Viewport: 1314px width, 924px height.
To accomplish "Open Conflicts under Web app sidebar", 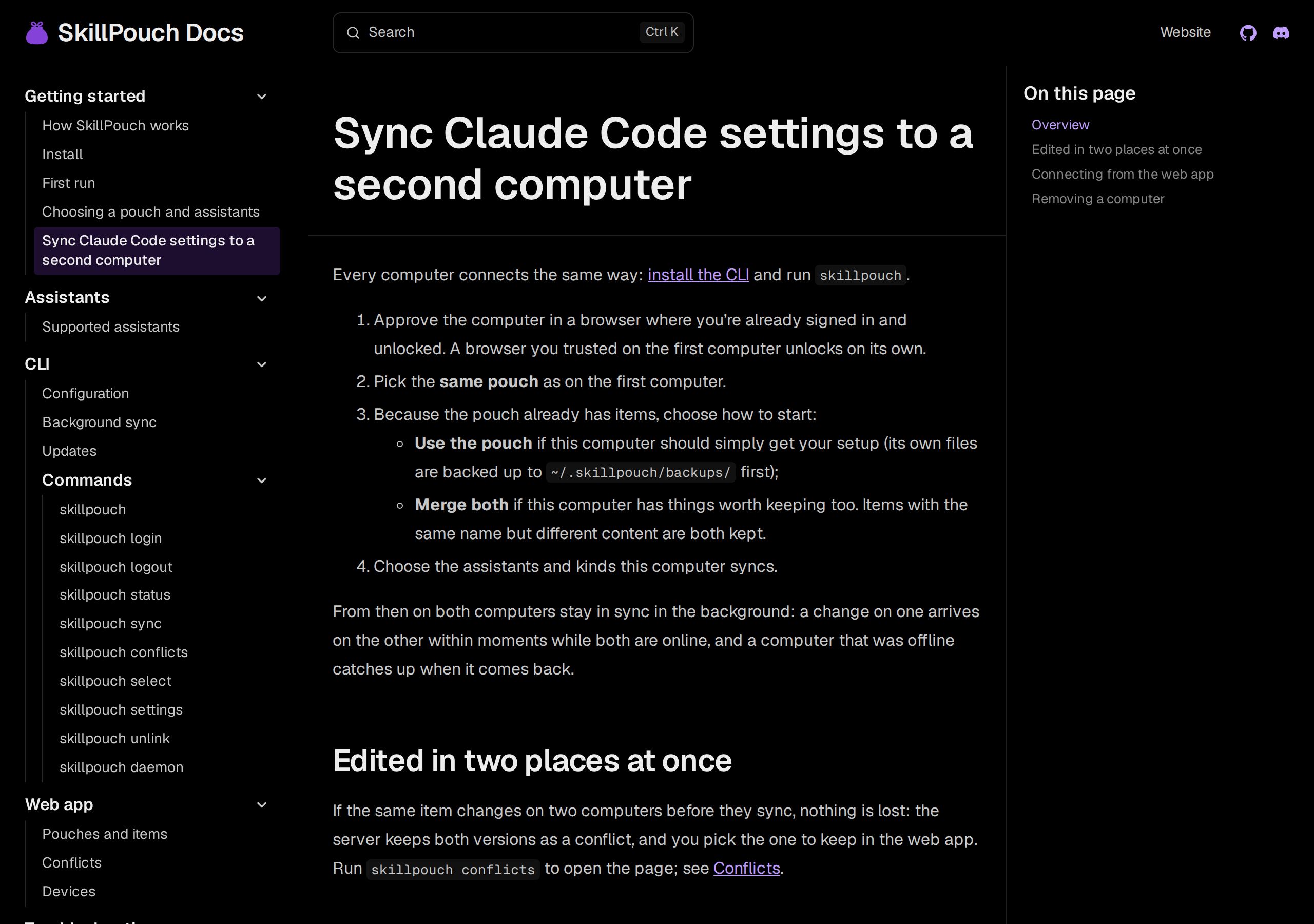I will (71, 863).
